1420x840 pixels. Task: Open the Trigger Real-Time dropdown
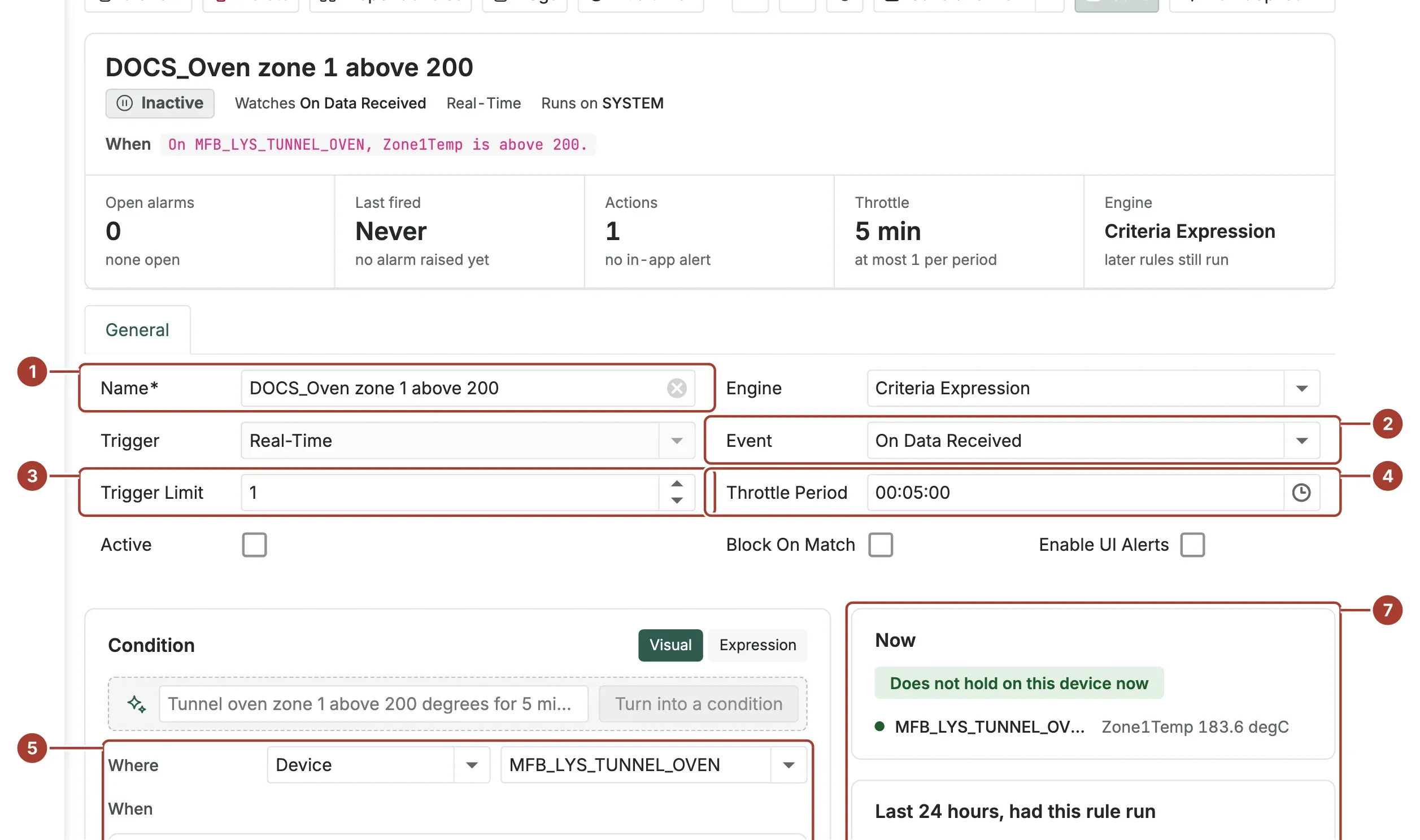point(676,441)
